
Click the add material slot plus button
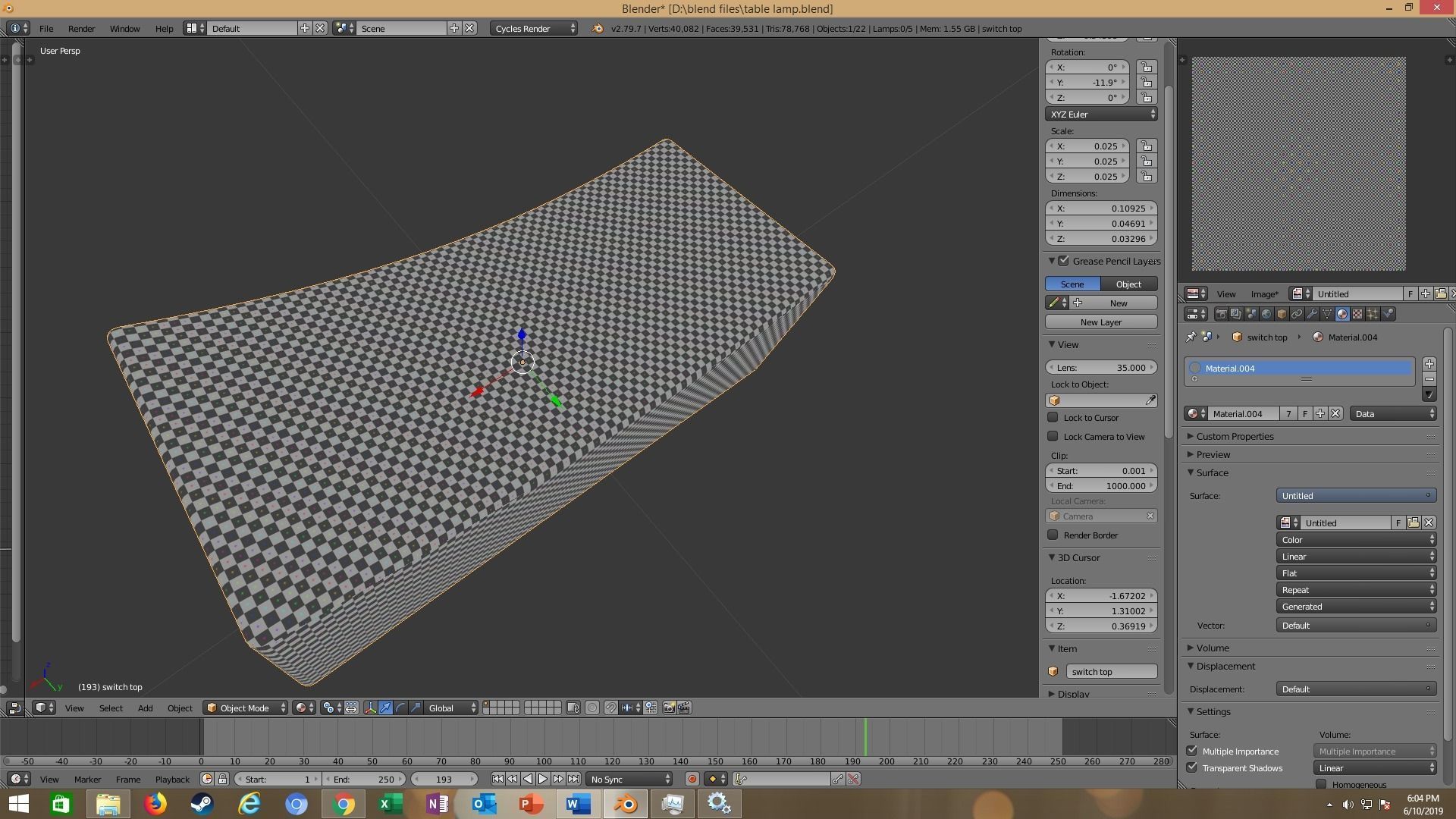click(1429, 364)
